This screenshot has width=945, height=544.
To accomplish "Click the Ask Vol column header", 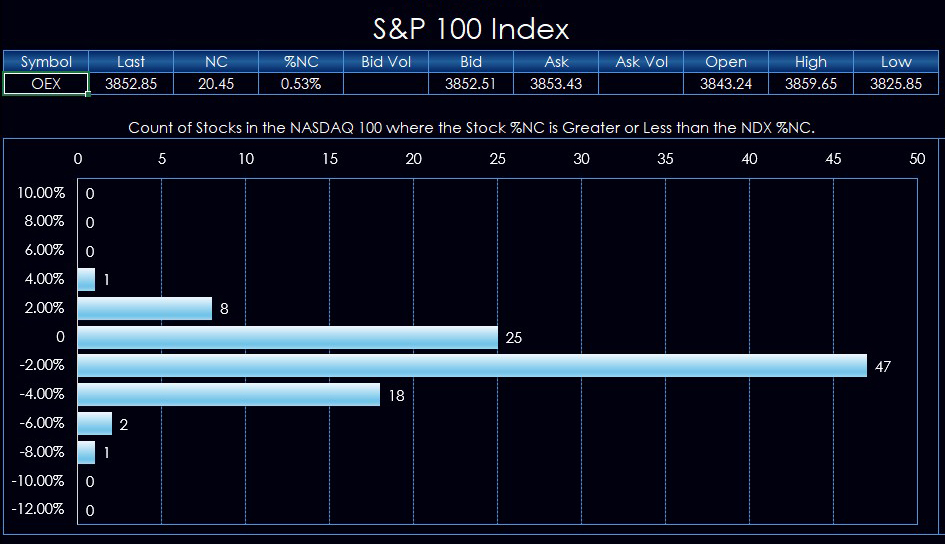I will pos(641,61).
